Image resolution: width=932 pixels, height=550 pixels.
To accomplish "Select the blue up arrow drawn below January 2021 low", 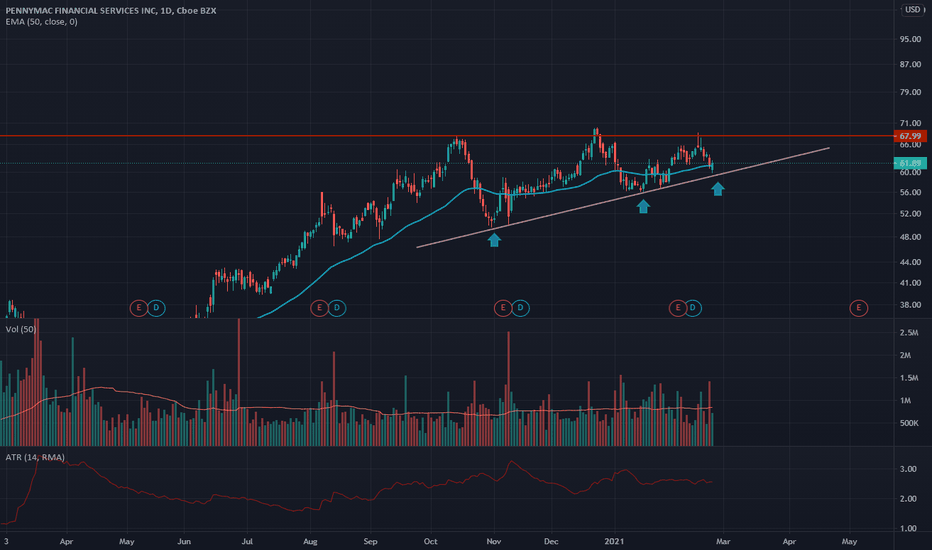I will coord(643,206).
